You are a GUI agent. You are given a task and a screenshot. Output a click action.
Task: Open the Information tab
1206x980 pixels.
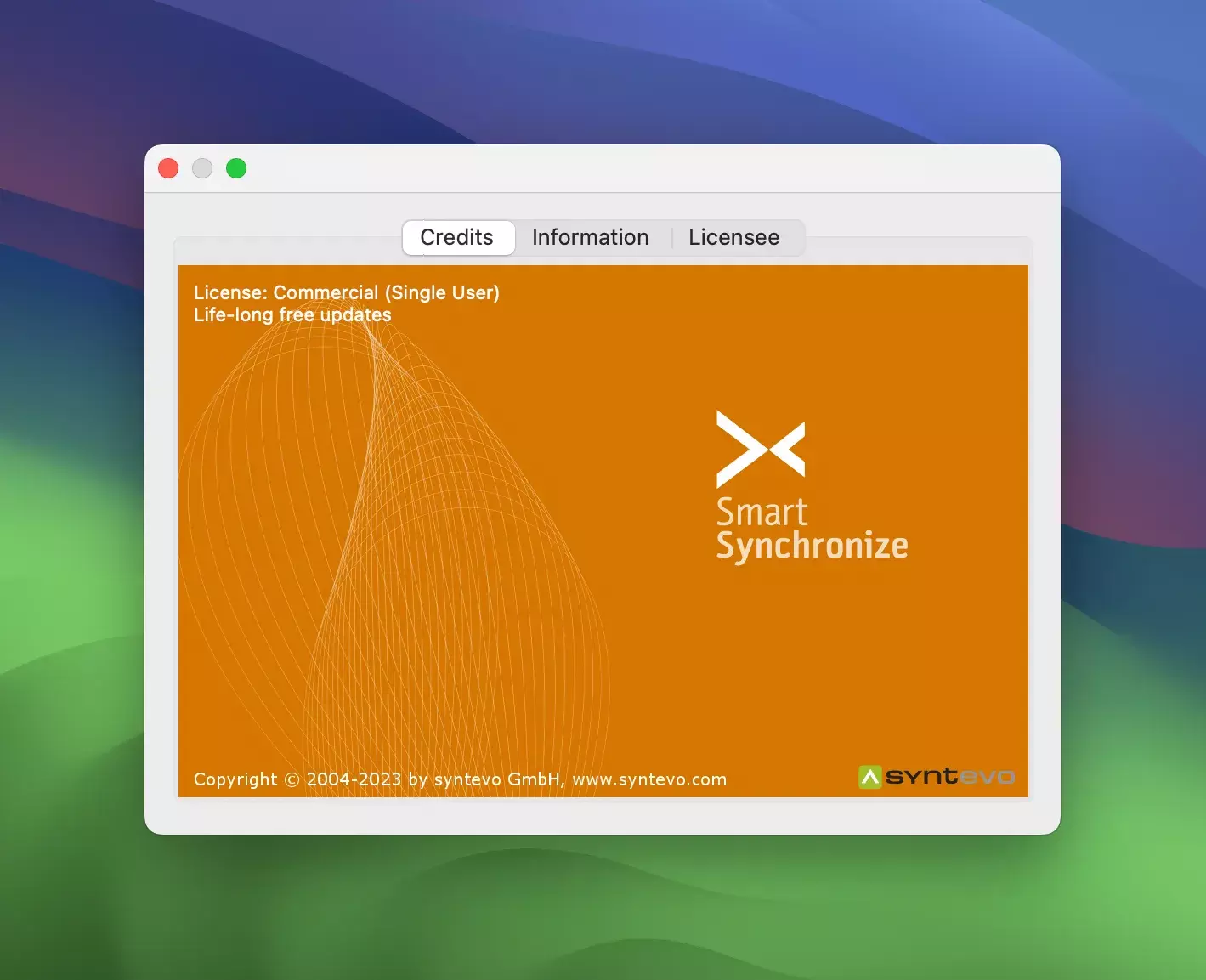point(591,238)
